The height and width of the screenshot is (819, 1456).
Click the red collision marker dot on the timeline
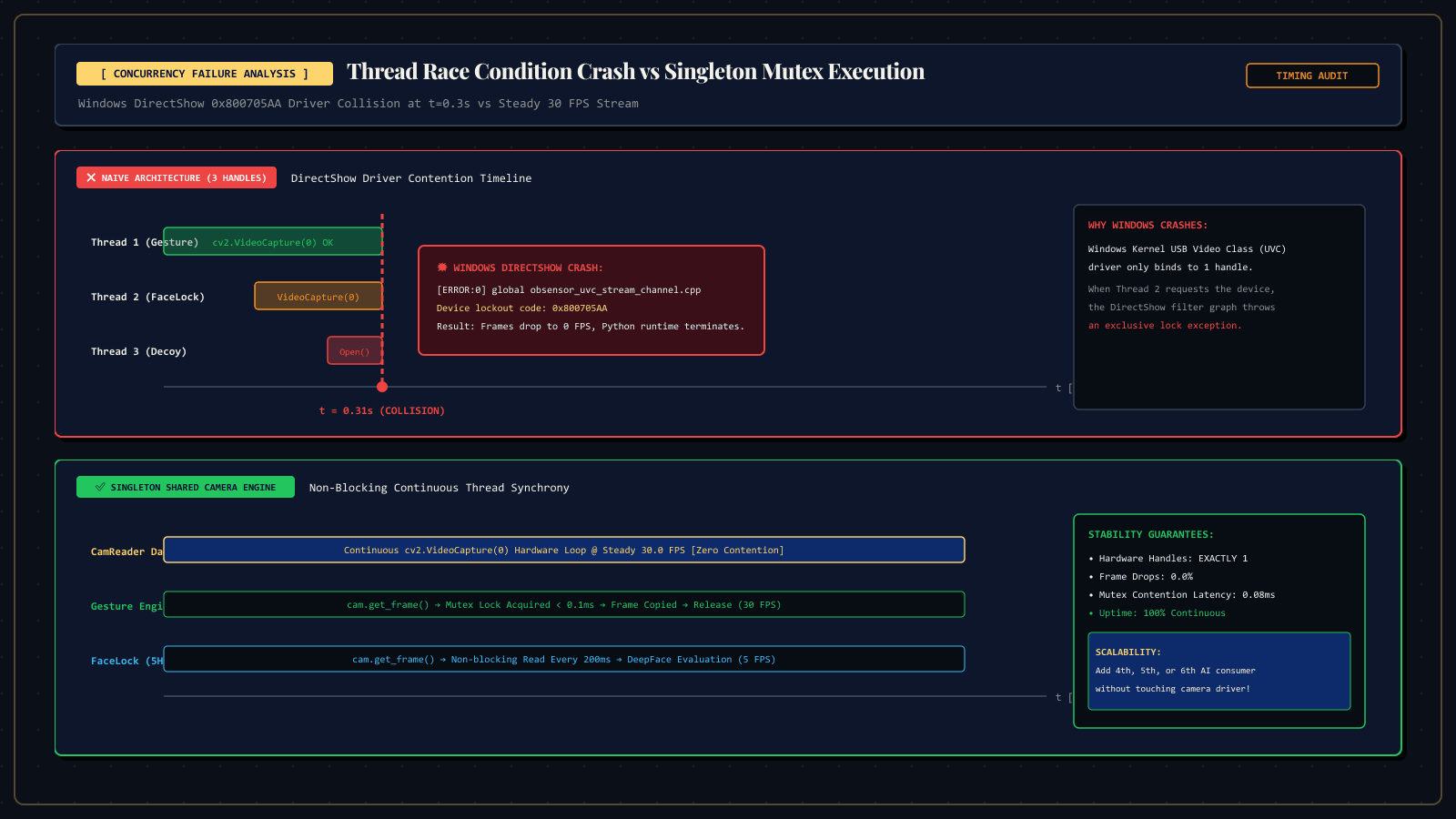tap(382, 387)
